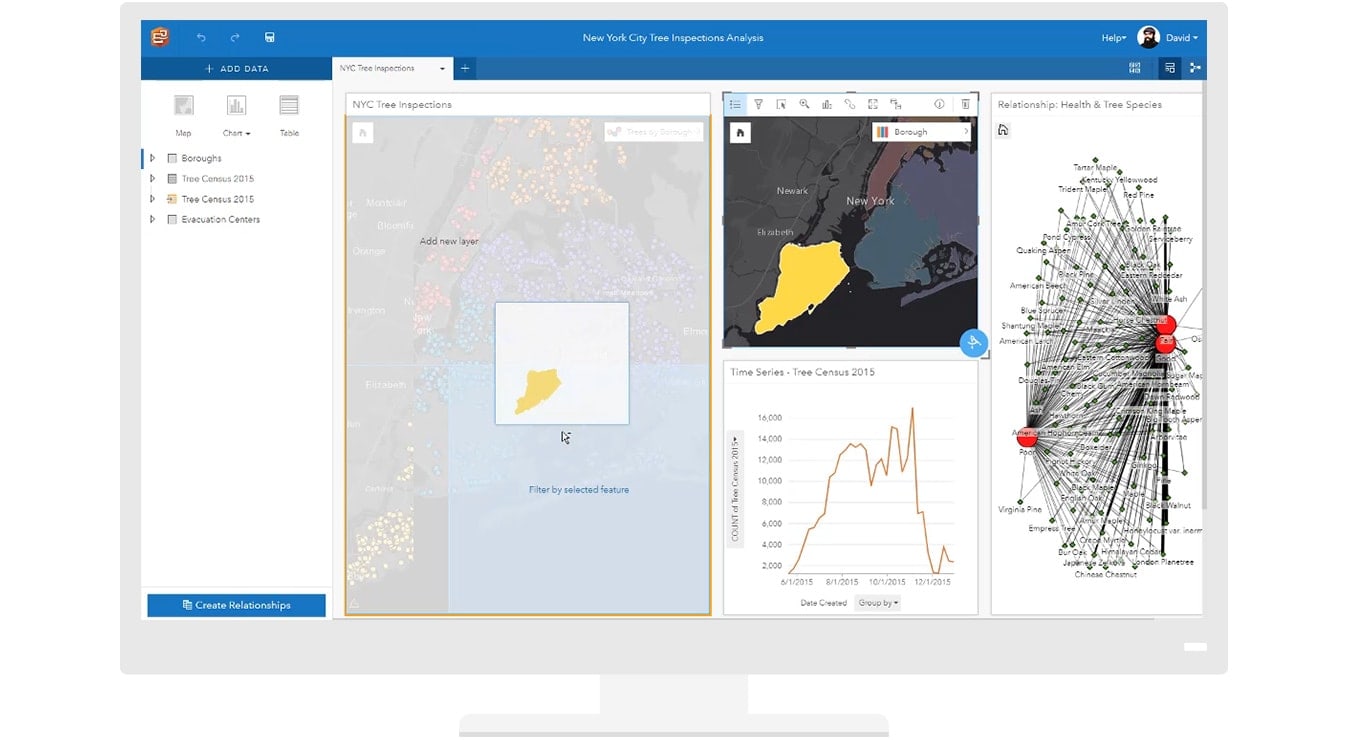The height and width of the screenshot is (740, 1350).
Task: Click the Filter by selected feature drop zone
Action: [579, 490]
